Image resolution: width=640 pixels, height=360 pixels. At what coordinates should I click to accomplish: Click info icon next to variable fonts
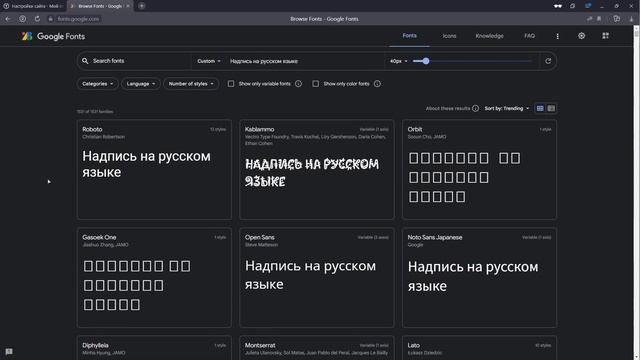click(x=298, y=84)
